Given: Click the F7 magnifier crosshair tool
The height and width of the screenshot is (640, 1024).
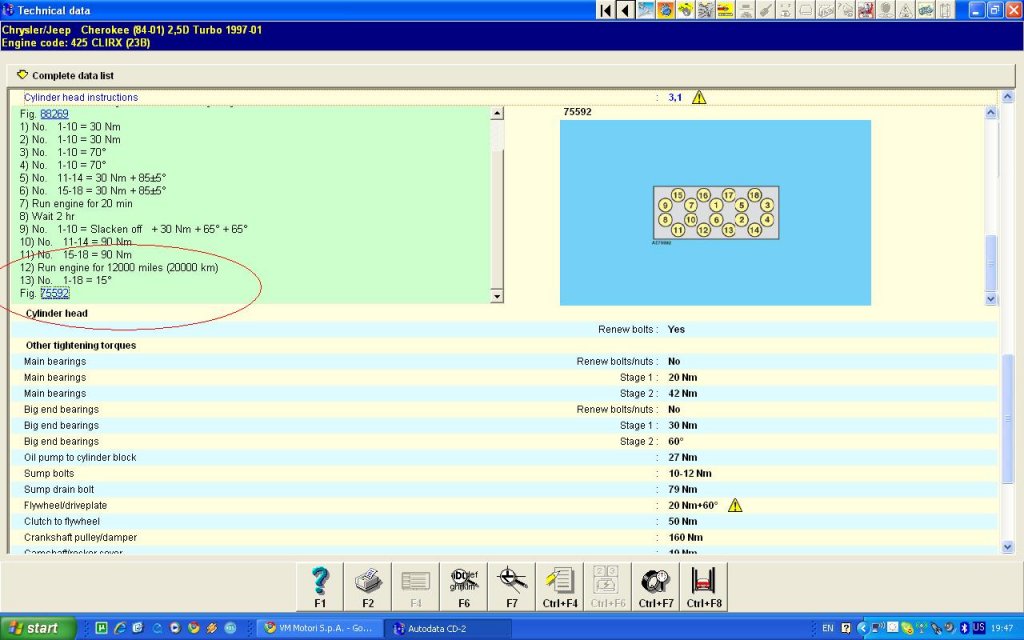Looking at the screenshot, I should [x=512, y=587].
